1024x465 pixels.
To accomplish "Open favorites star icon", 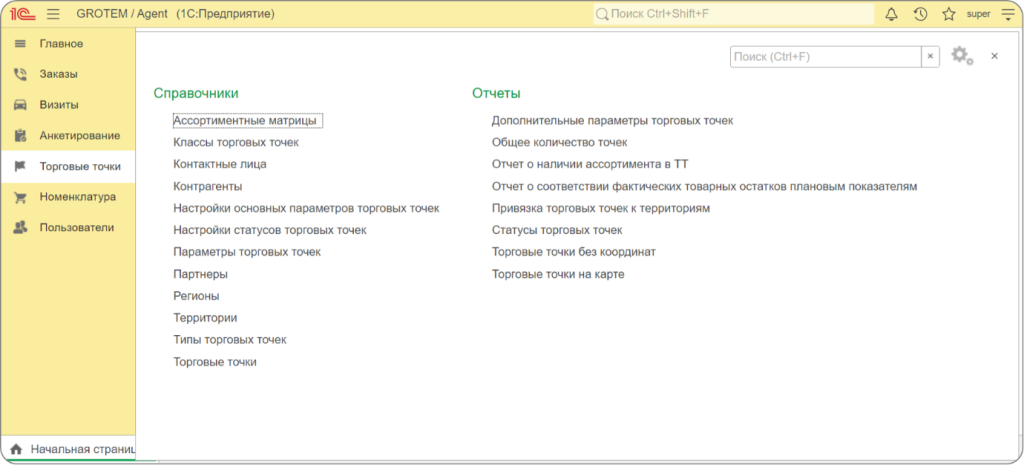I will pyautogui.click(x=949, y=14).
